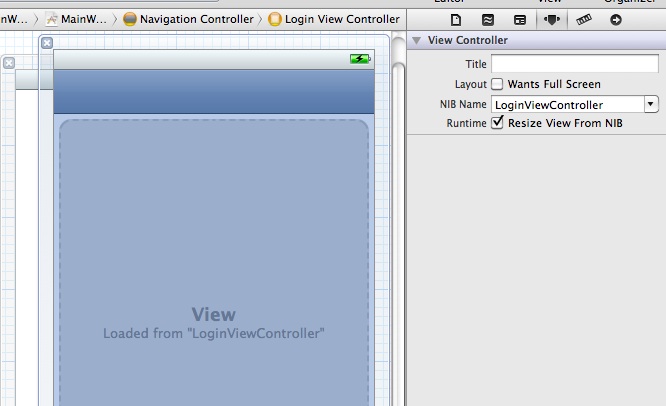The height and width of the screenshot is (406, 666).
Task: Click the Login View Controller yellow icon
Action: point(274,19)
